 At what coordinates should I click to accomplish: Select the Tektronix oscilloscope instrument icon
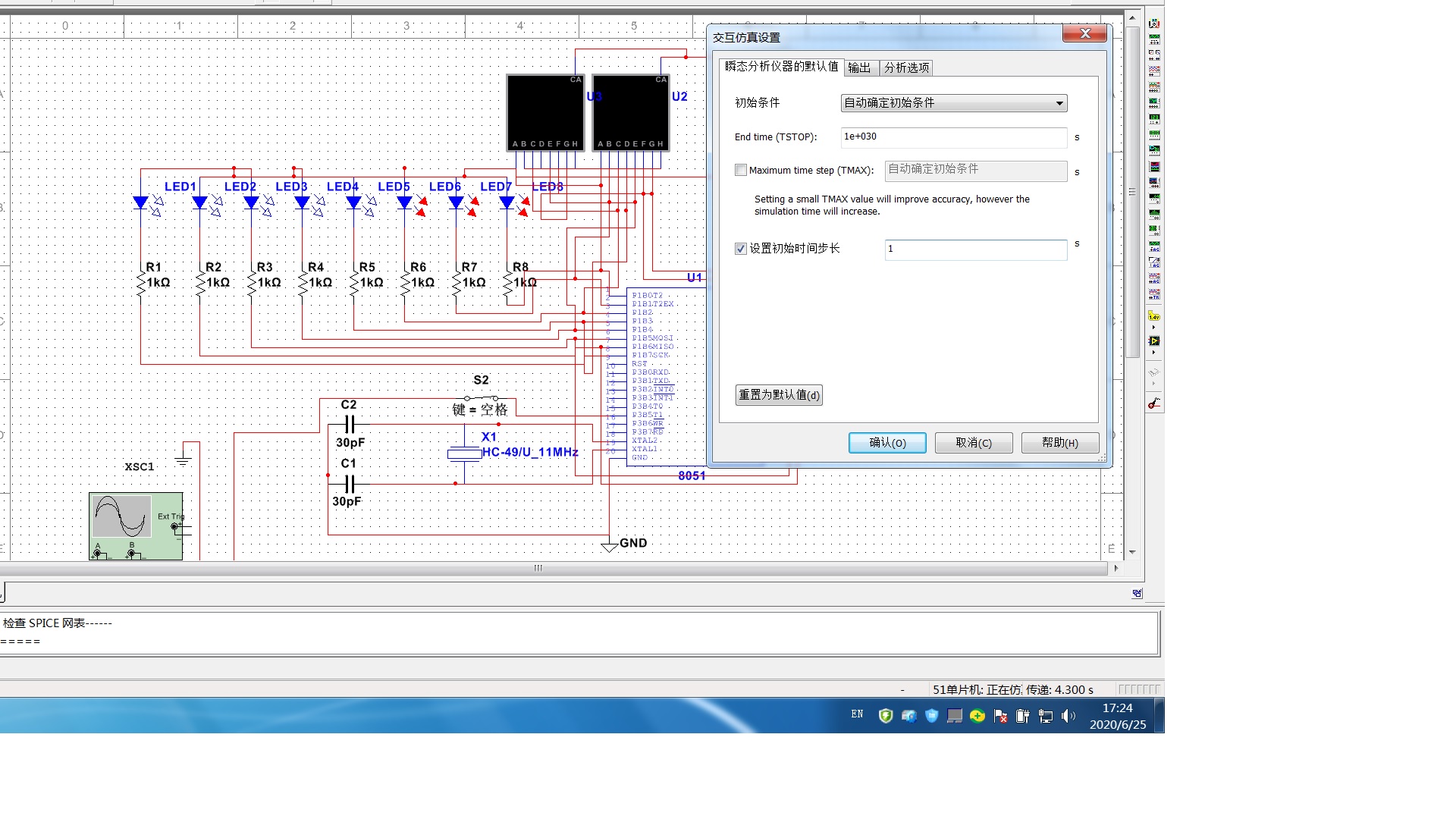click(1154, 293)
